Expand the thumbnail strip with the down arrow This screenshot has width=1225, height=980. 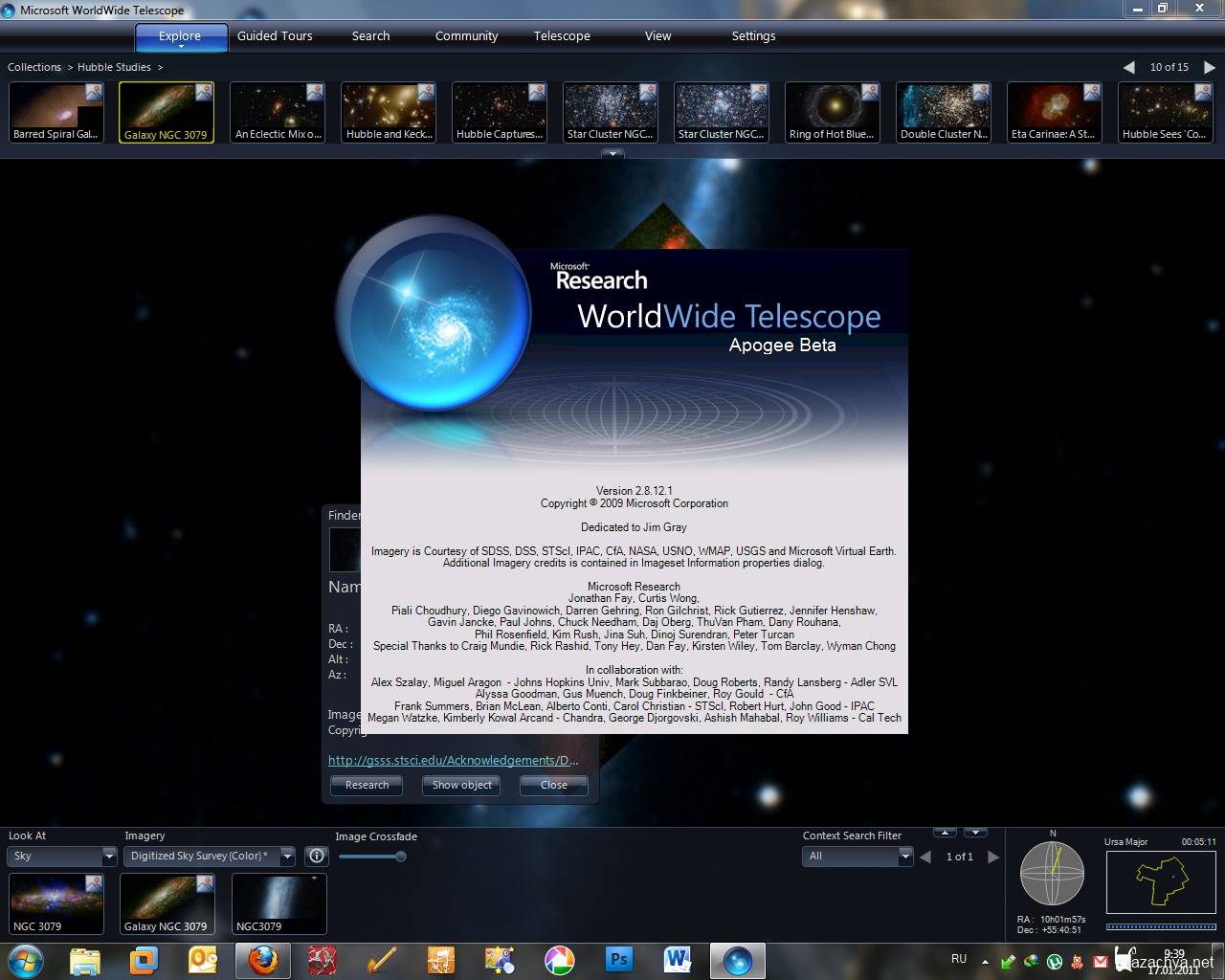[612, 153]
